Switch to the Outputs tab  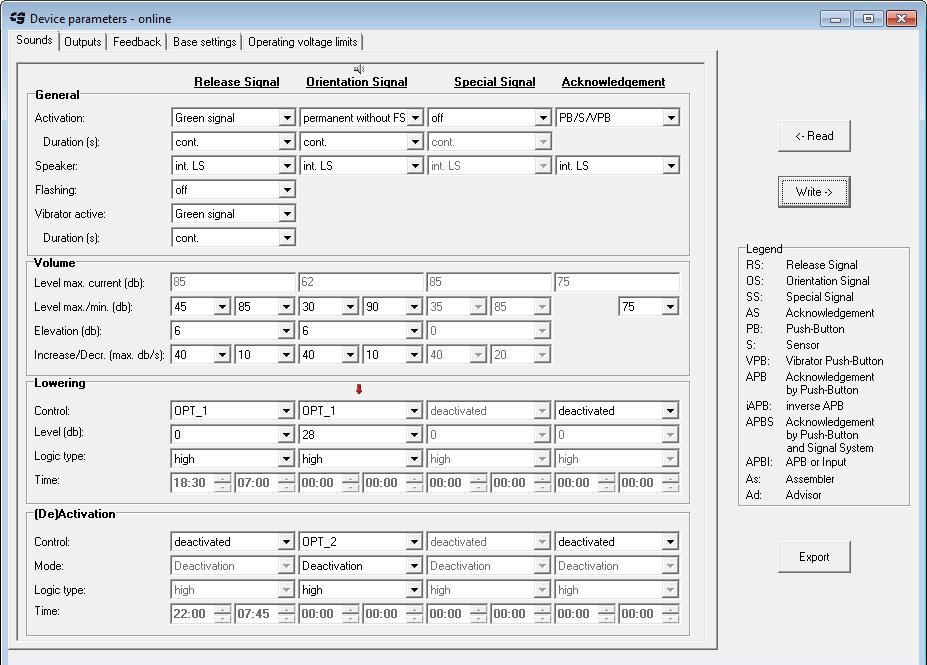pyautogui.click(x=83, y=42)
